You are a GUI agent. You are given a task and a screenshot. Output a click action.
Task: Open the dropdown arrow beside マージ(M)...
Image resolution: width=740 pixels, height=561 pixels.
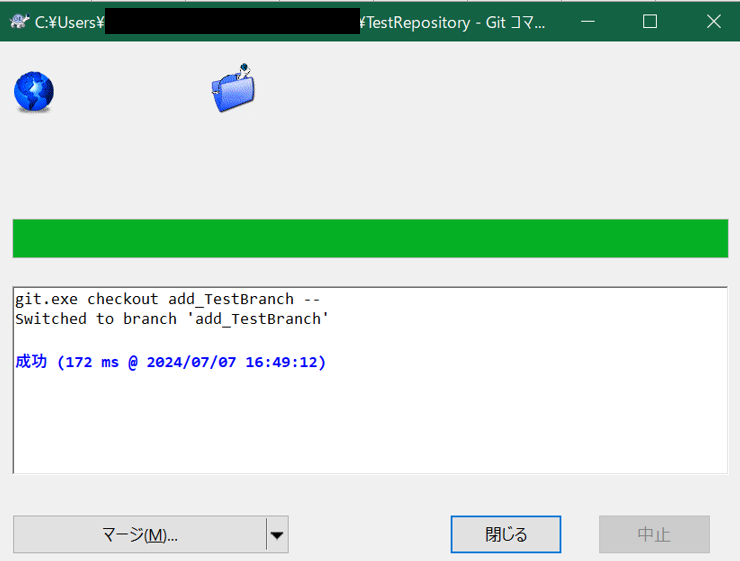coord(278,535)
